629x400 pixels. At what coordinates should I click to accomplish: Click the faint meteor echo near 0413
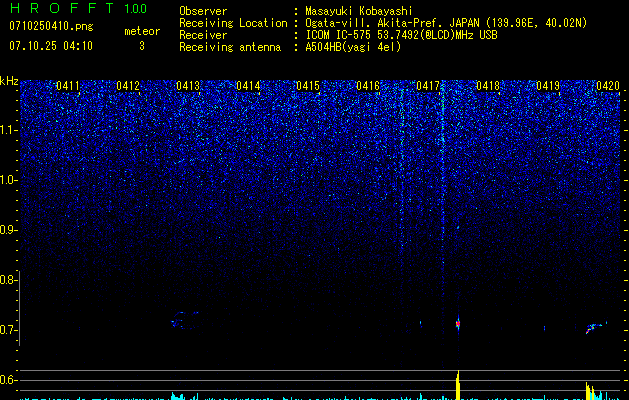[x=185, y=320]
